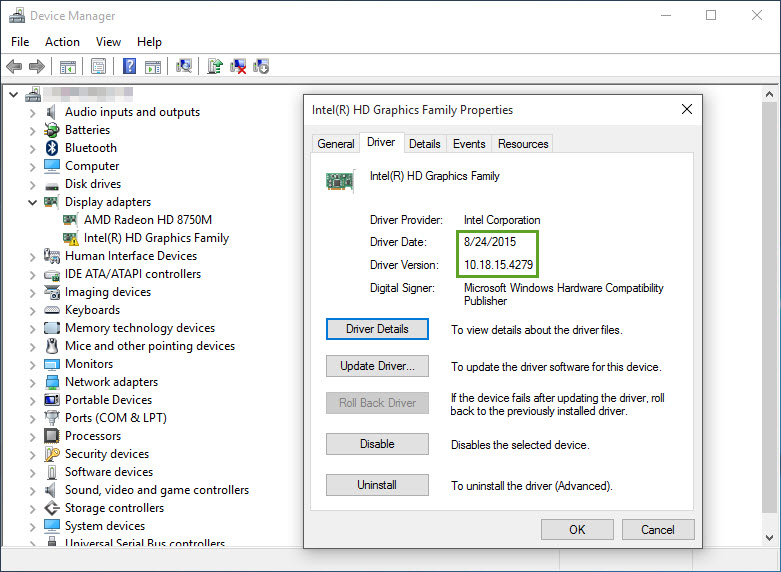The height and width of the screenshot is (572, 781).
Task: Click the Storage controllers icon
Action: coord(52,508)
